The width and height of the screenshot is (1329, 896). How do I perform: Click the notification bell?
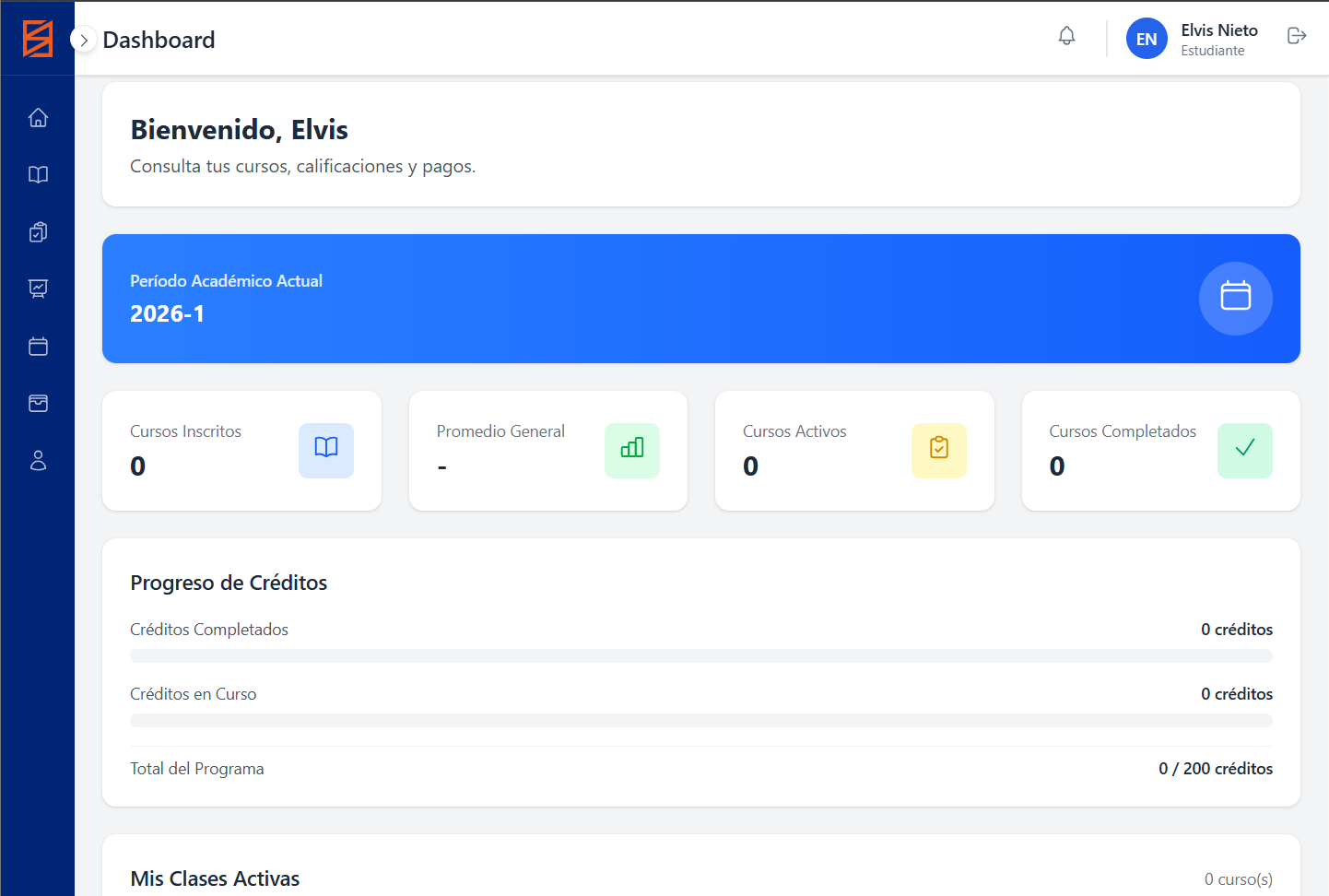click(1066, 35)
